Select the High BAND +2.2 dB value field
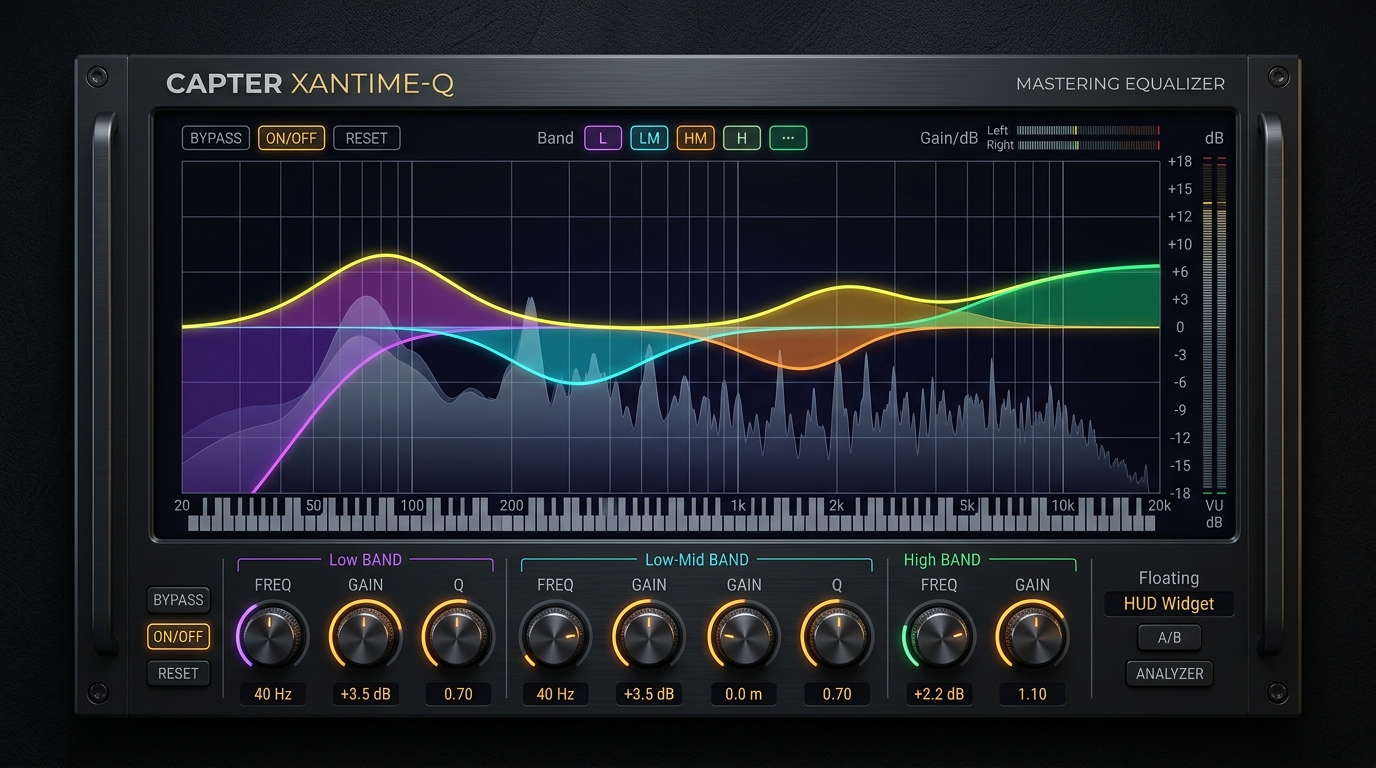Viewport: 1376px width, 768px height. tap(938, 693)
